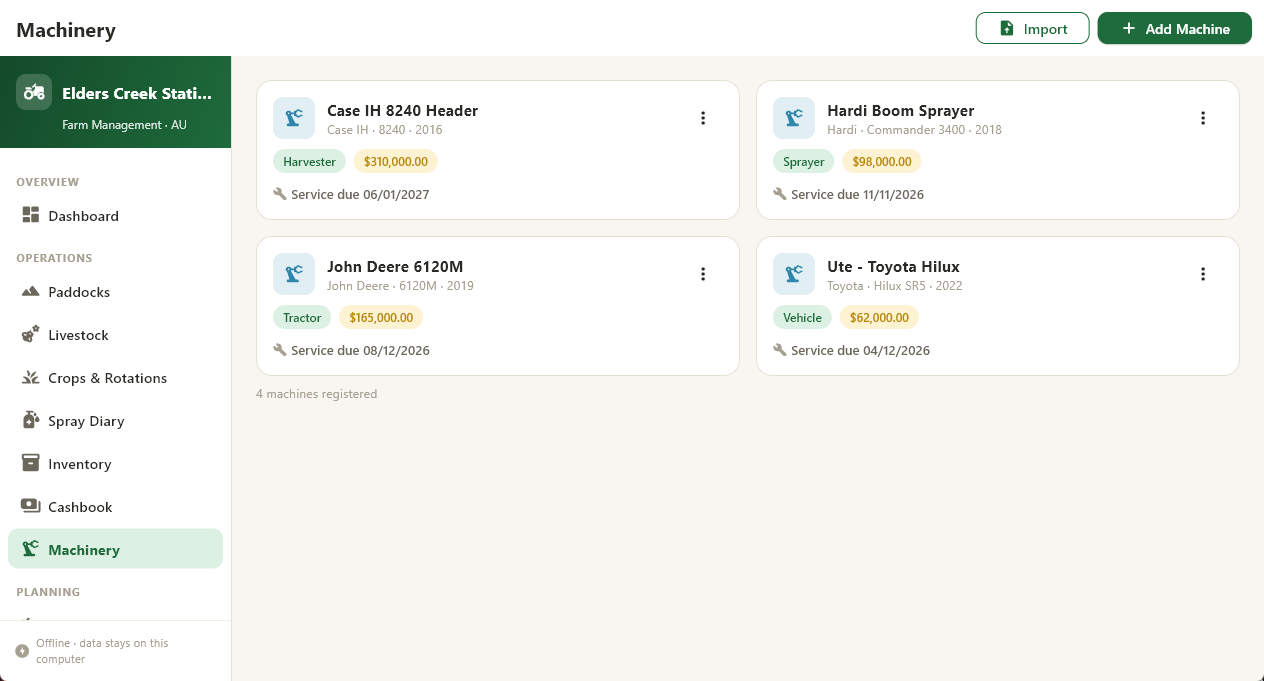Click the Crops & Rotations sprout icon
The image size is (1264, 681).
(30, 377)
